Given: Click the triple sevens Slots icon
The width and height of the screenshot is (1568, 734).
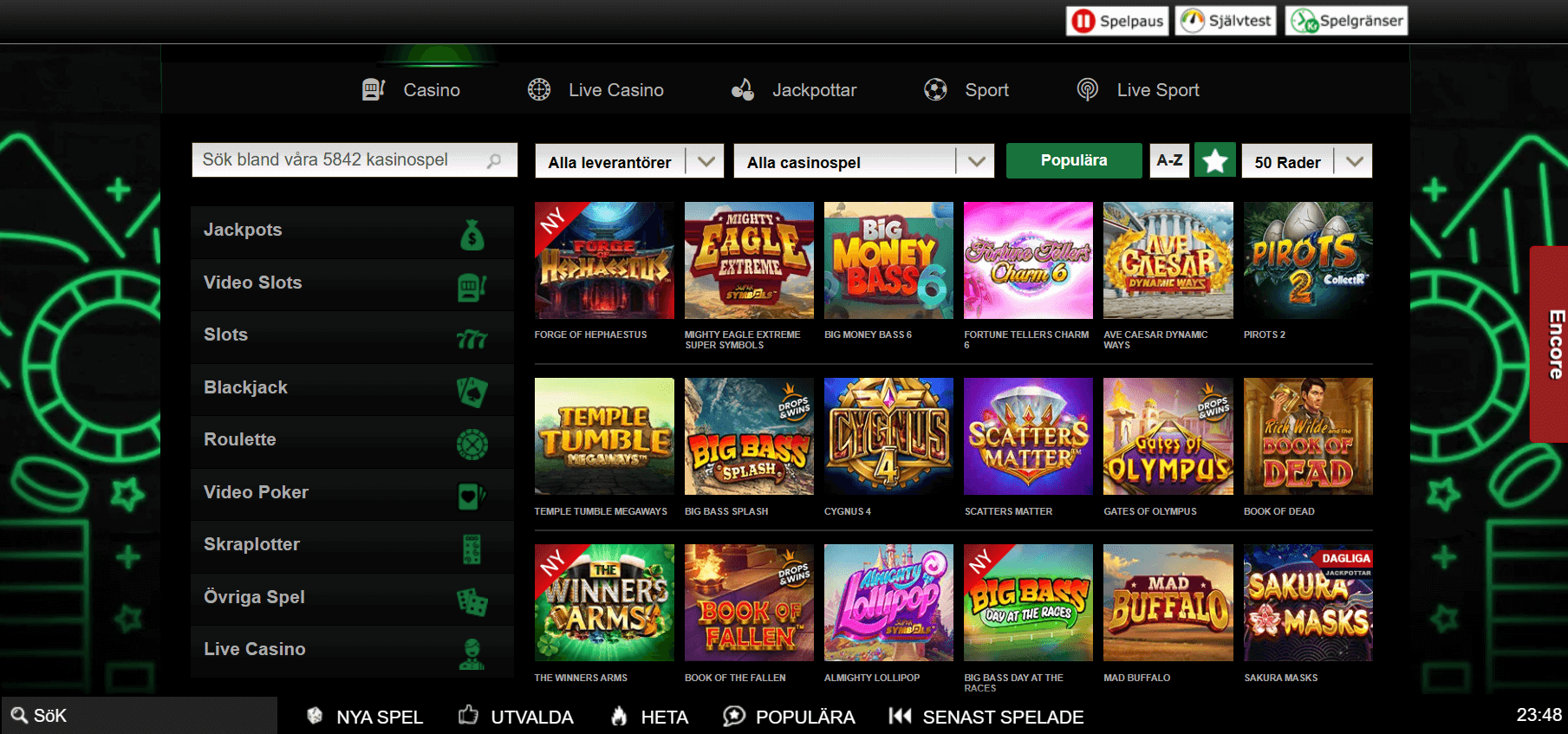Looking at the screenshot, I should (472, 339).
